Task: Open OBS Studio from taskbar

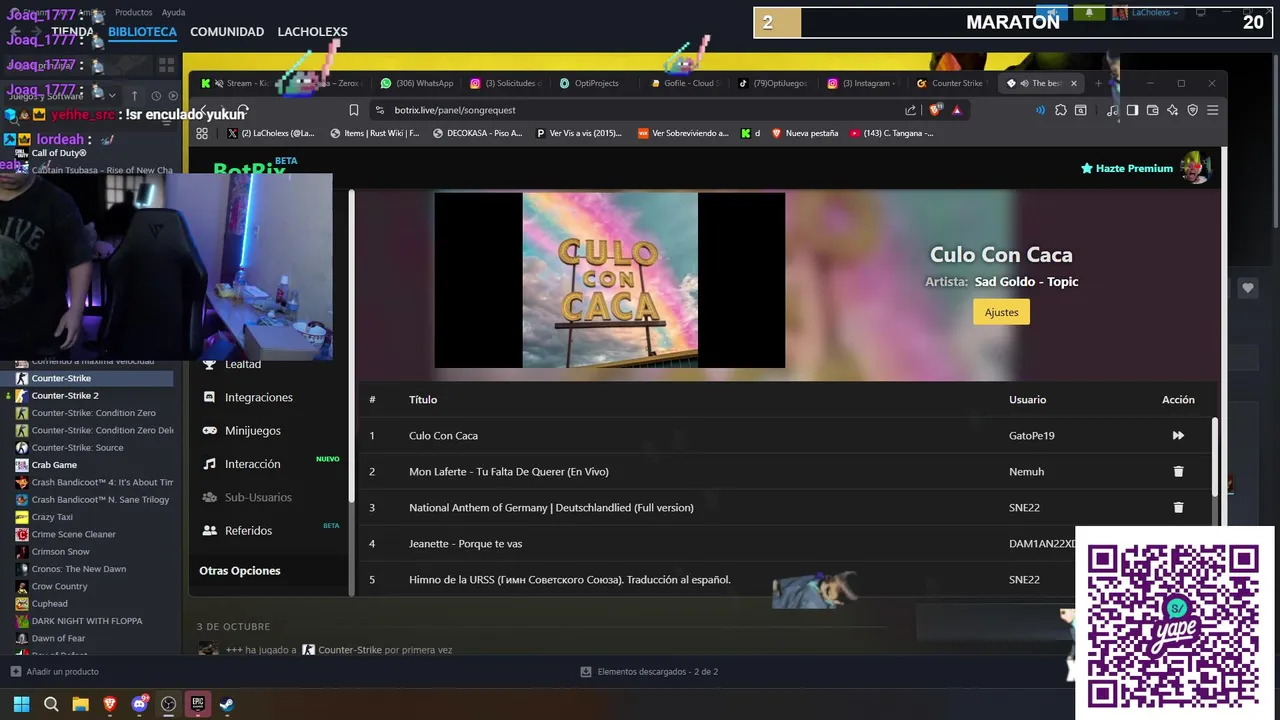Action: [x=168, y=704]
